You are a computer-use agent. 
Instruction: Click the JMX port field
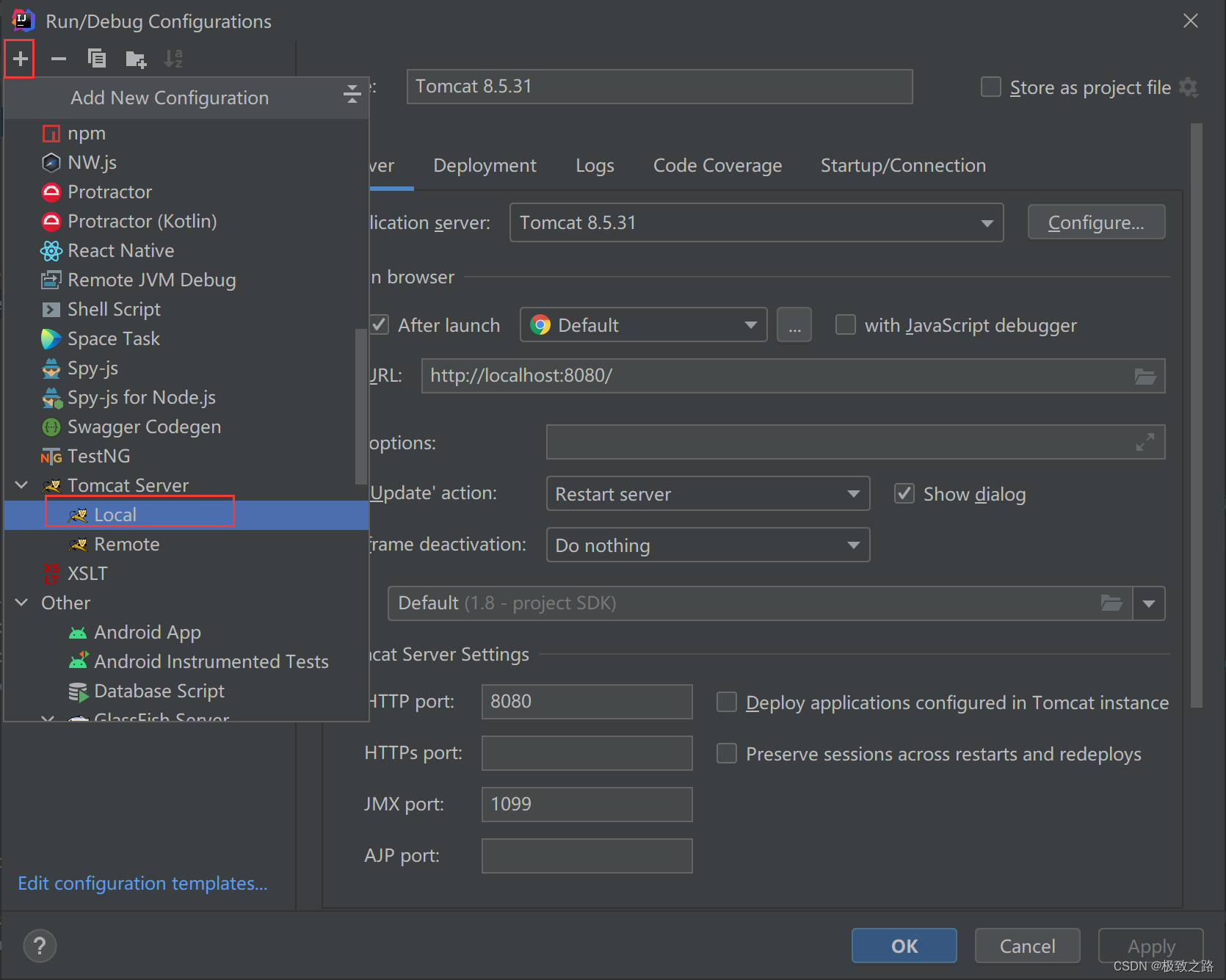(x=587, y=805)
